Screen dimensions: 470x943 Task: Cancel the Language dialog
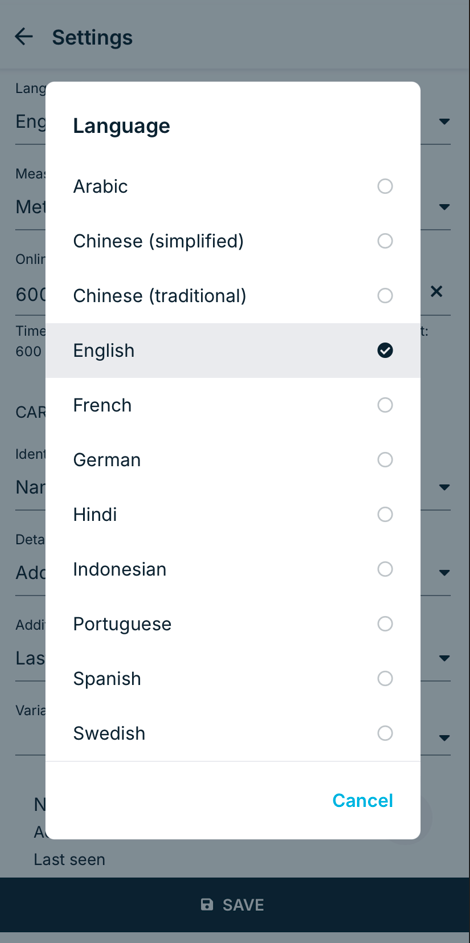pyautogui.click(x=362, y=800)
